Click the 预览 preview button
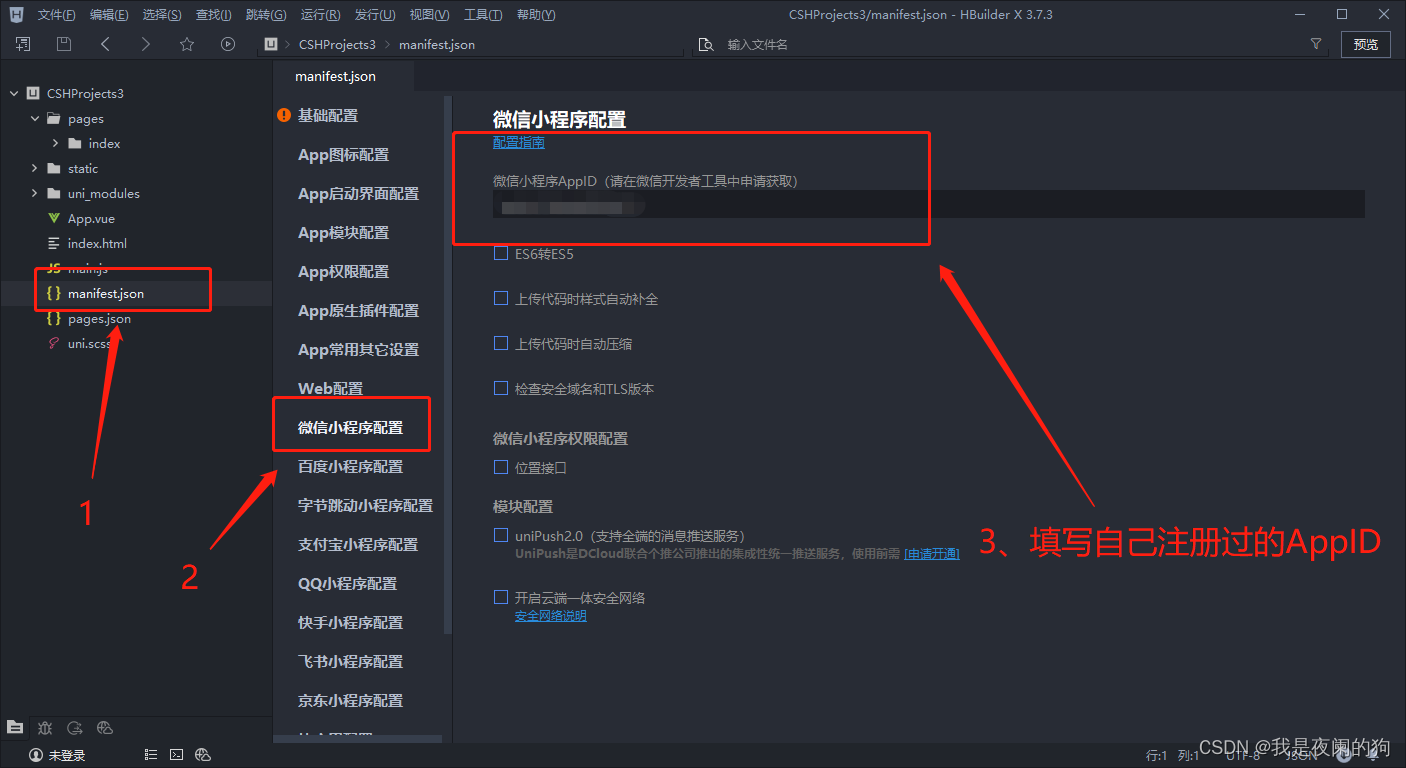 click(x=1365, y=44)
